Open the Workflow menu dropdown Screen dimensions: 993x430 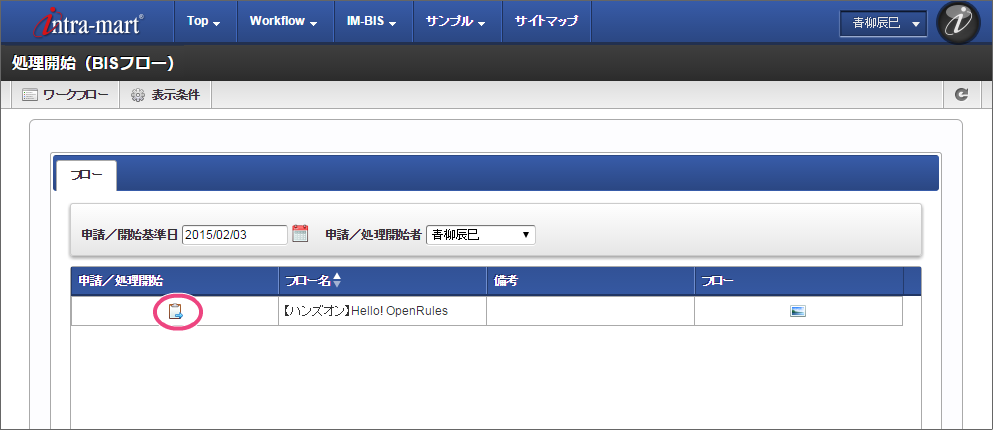tap(284, 22)
